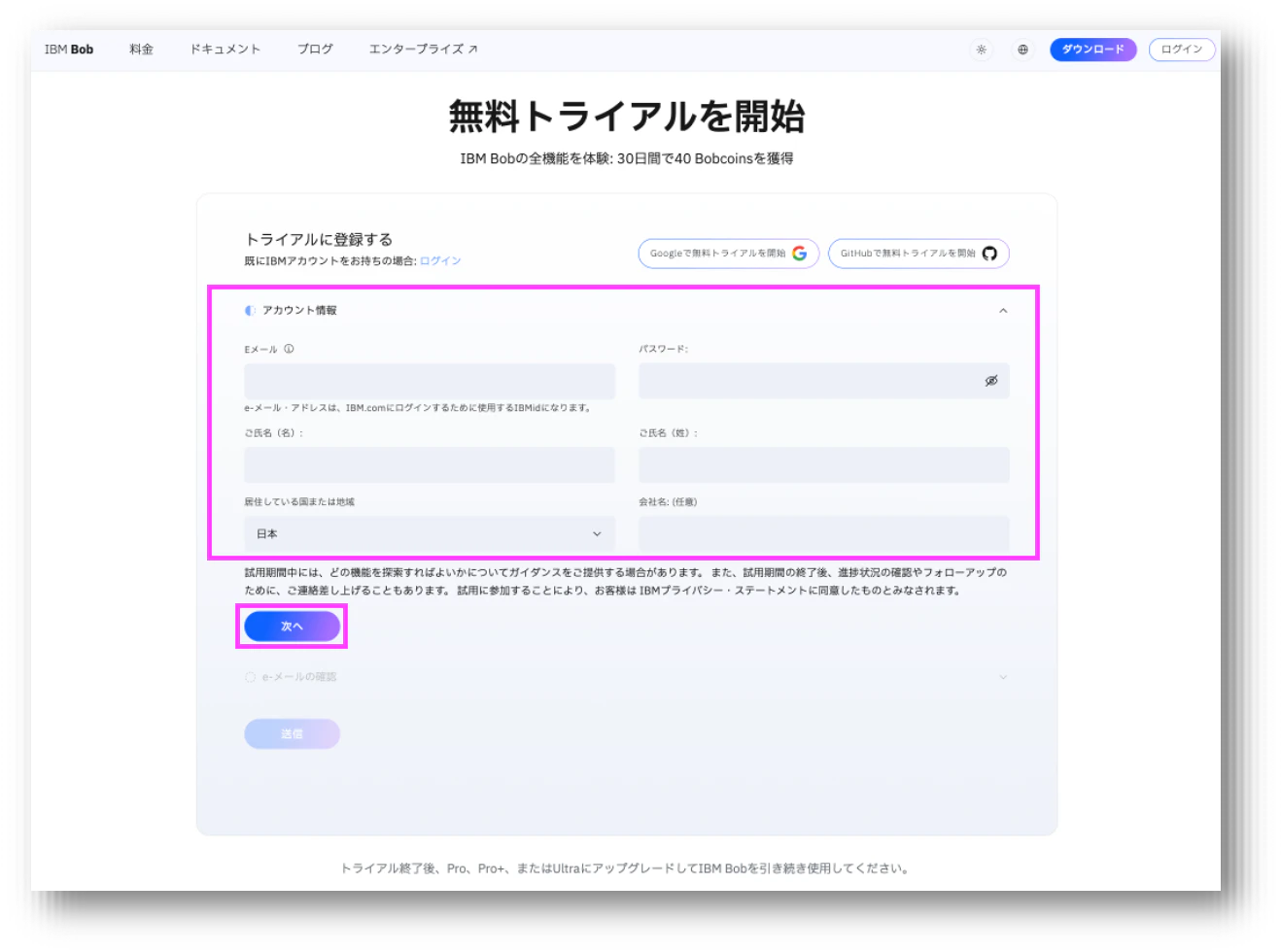The height and width of the screenshot is (952, 1281).
Task: Open the ドキュメント menu item
Action: (225, 50)
